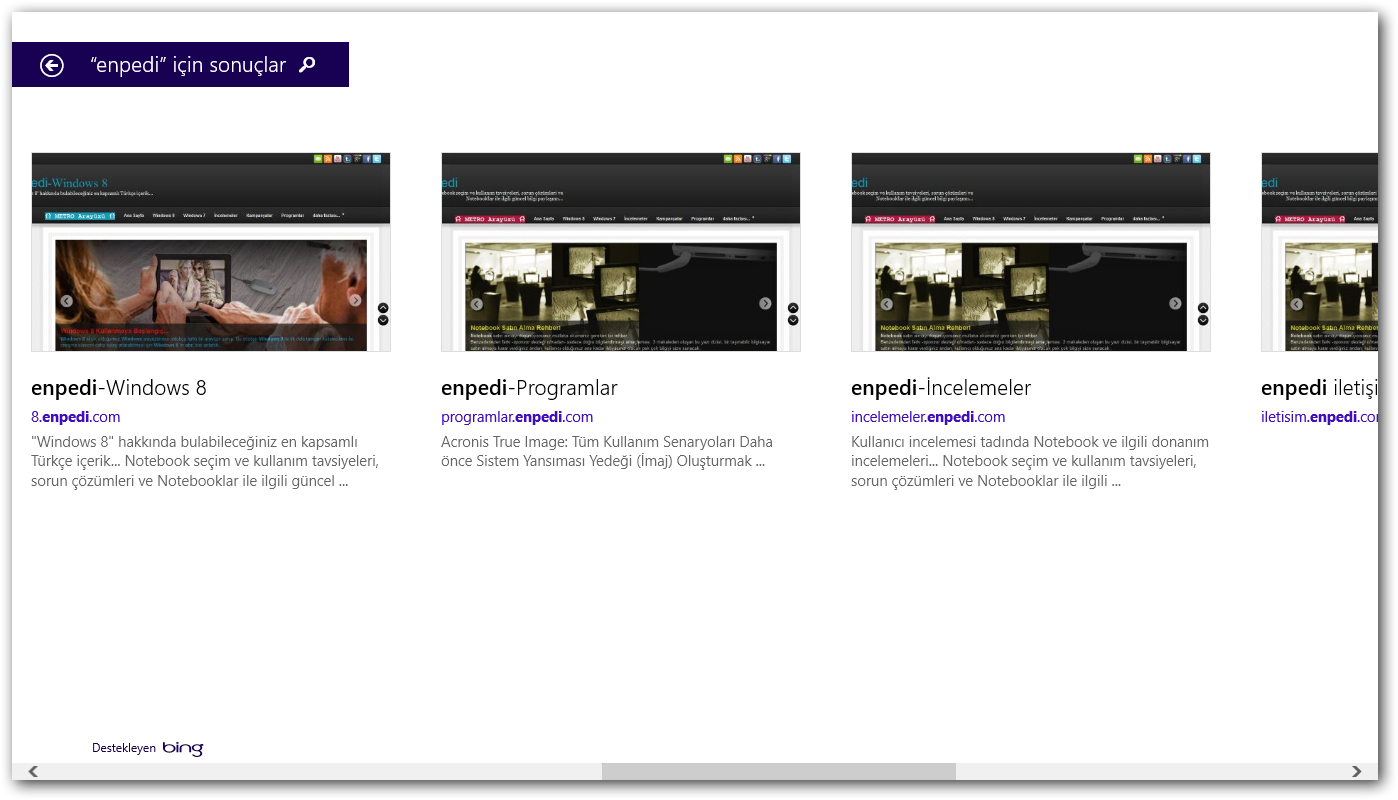The image size is (1398, 800).
Task: Follow the iletisim.enpedi.com URL link
Action: [x=1319, y=417]
